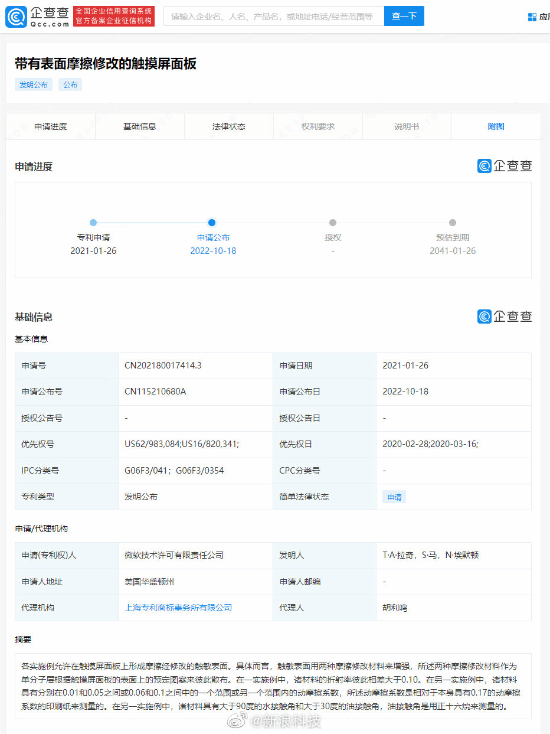Switch to the 基础信息 tab
This screenshot has width=550, height=734.
(139, 126)
